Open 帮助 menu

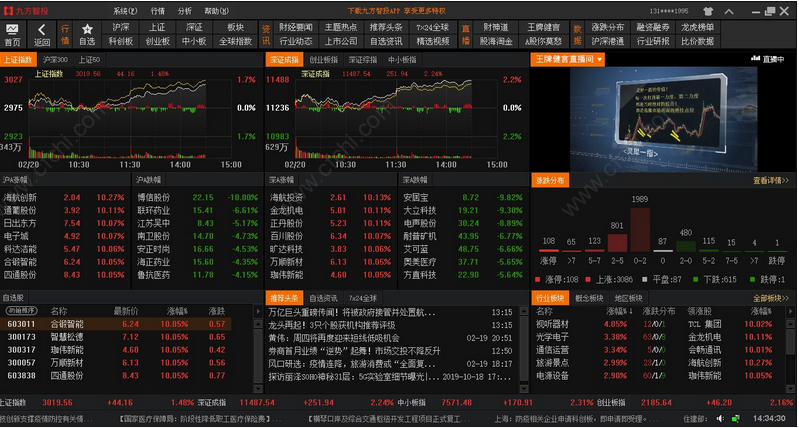point(216,11)
